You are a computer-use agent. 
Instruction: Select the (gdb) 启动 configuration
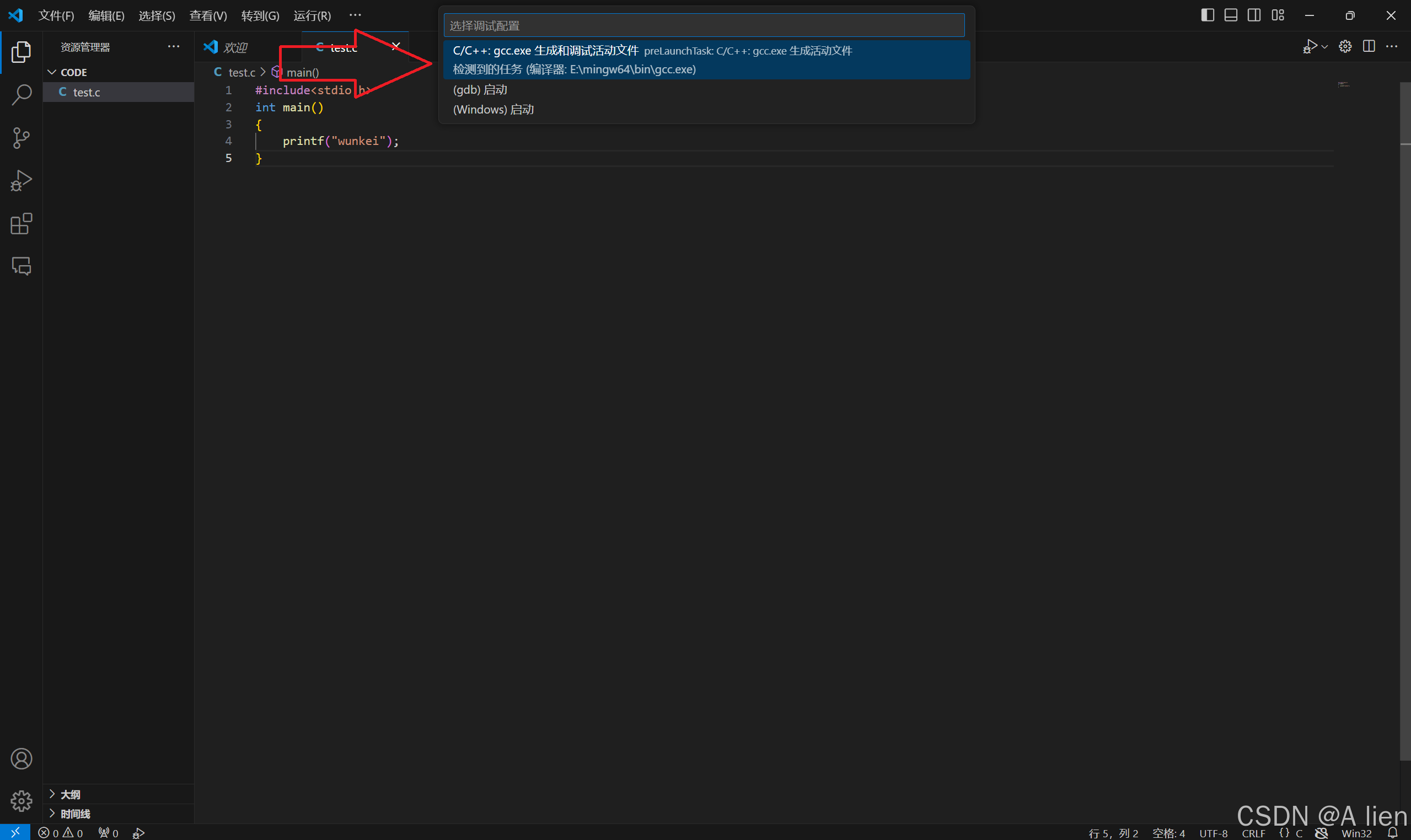tap(480, 89)
